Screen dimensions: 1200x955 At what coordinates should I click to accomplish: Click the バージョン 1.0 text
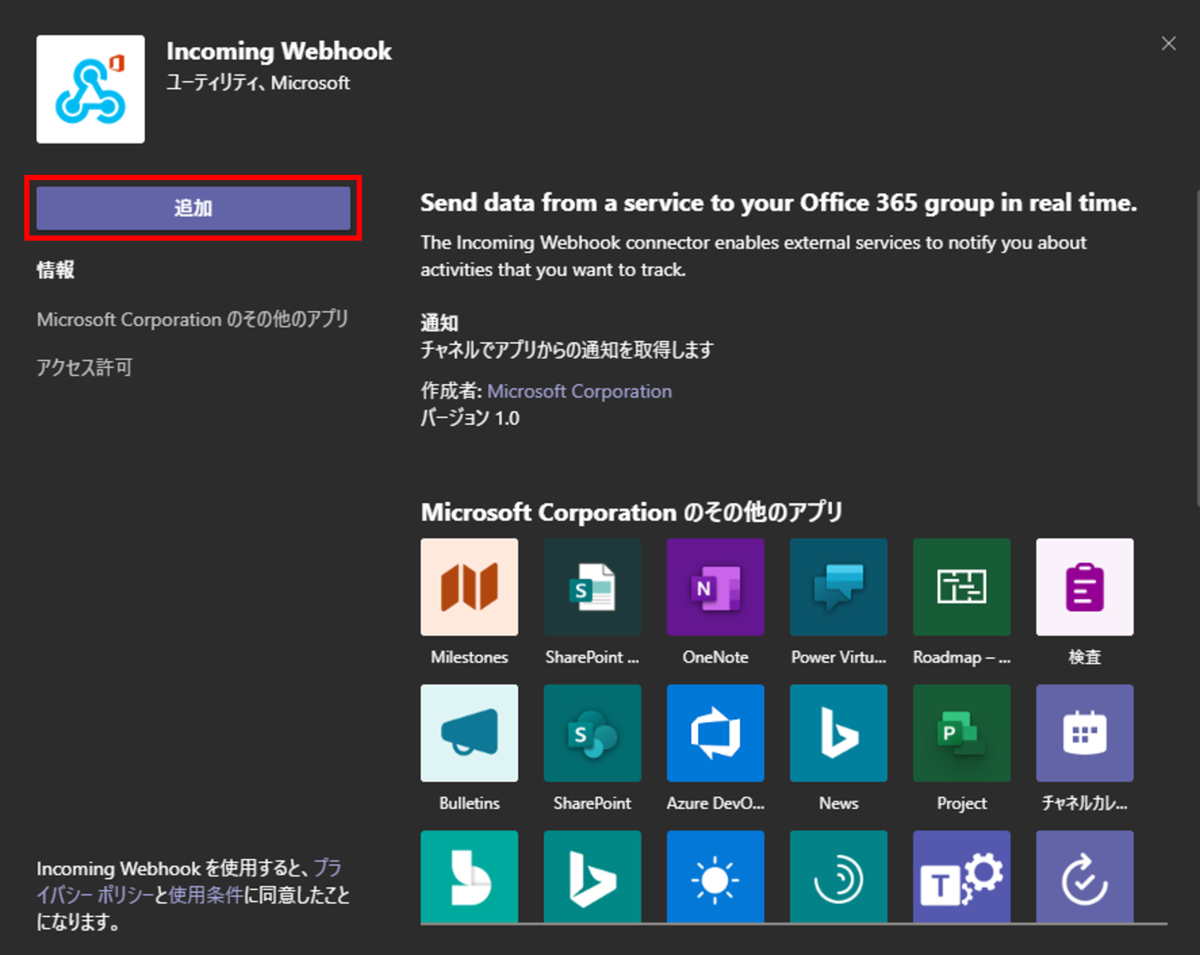coord(470,418)
